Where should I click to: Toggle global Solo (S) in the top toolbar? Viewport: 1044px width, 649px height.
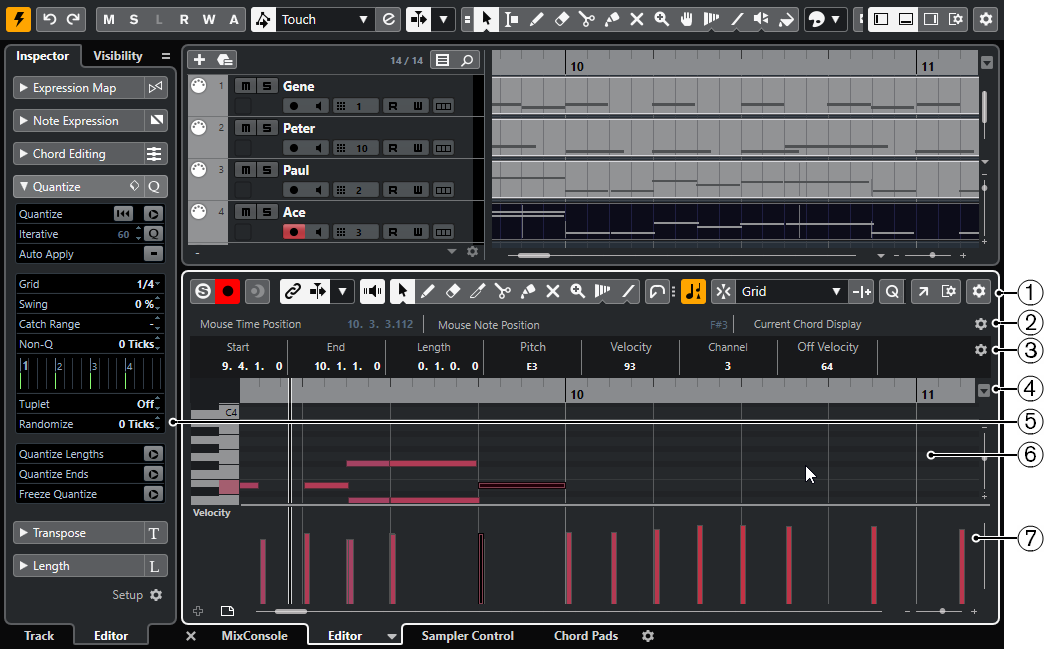click(134, 19)
